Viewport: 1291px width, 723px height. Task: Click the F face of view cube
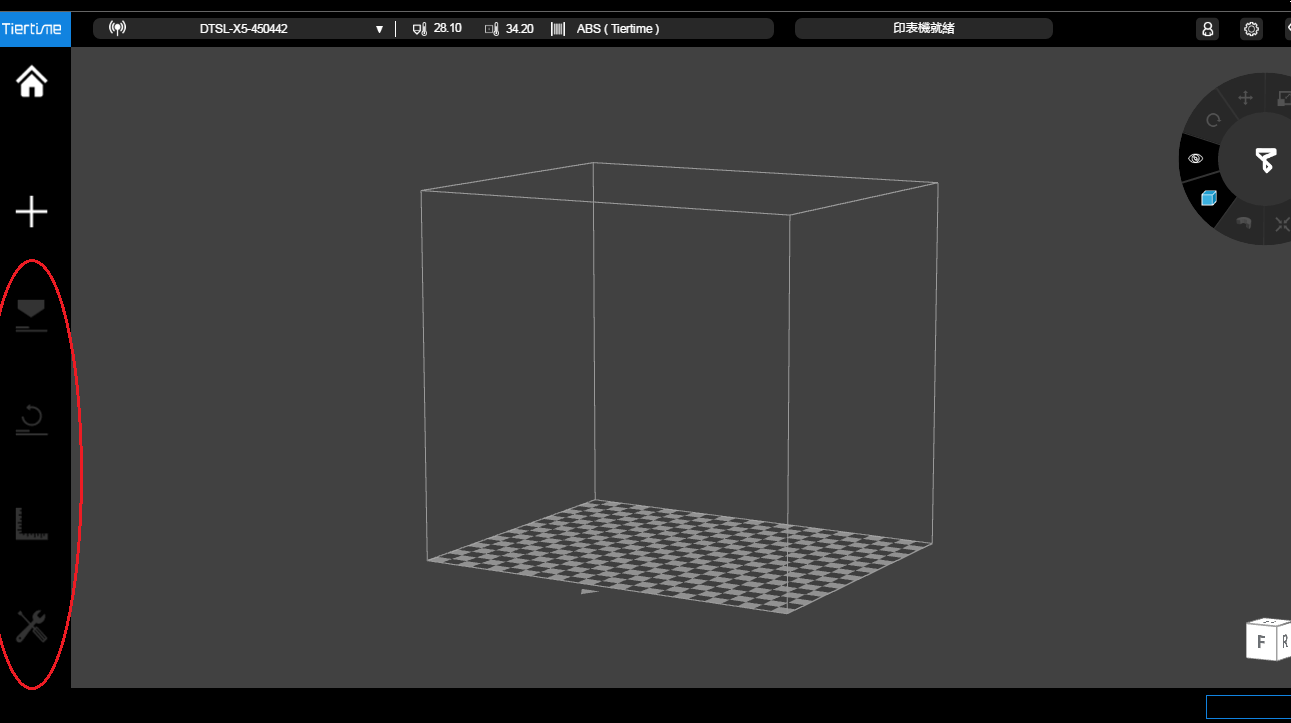click(x=1261, y=642)
